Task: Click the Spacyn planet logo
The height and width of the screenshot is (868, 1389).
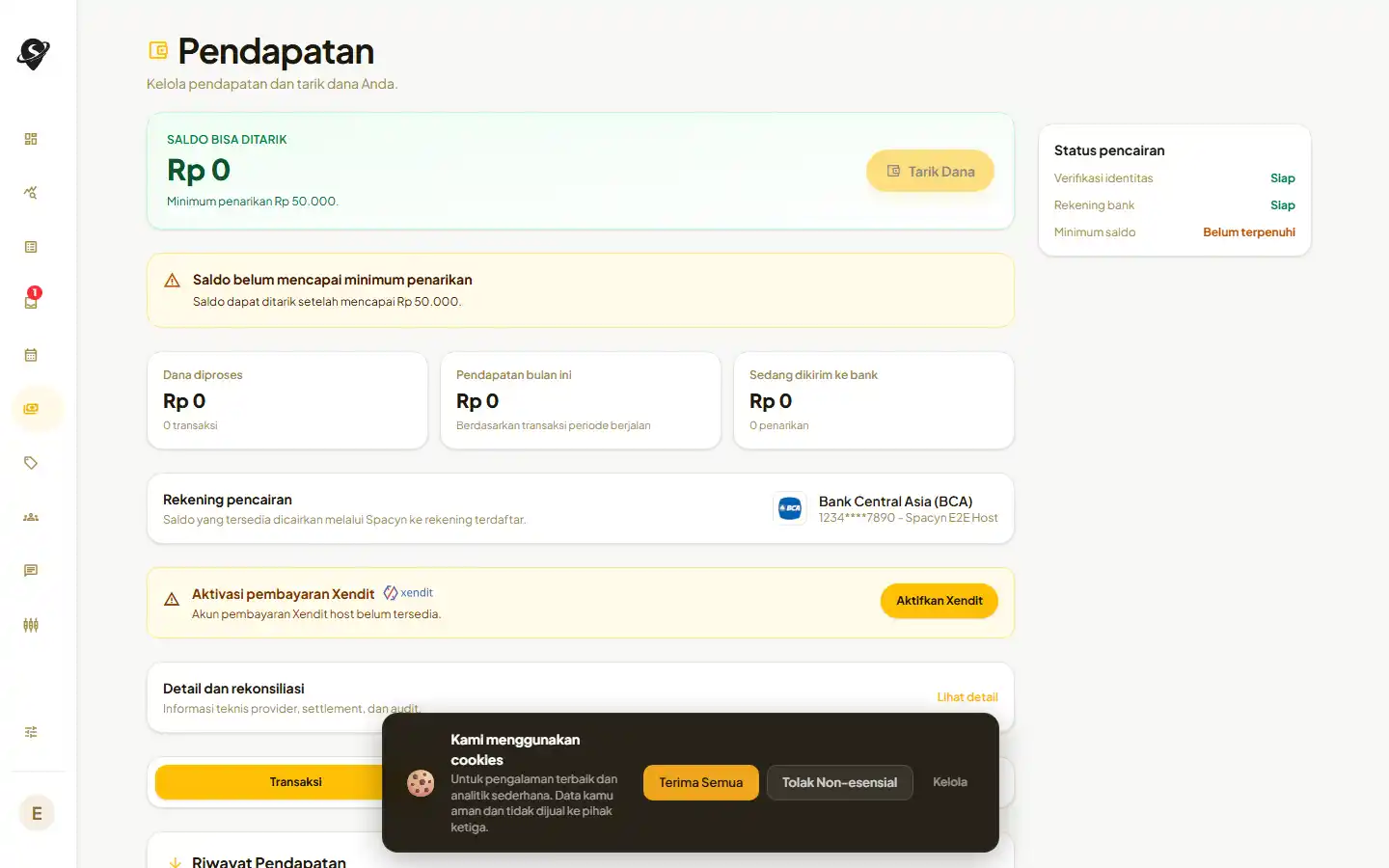Action: (34, 54)
